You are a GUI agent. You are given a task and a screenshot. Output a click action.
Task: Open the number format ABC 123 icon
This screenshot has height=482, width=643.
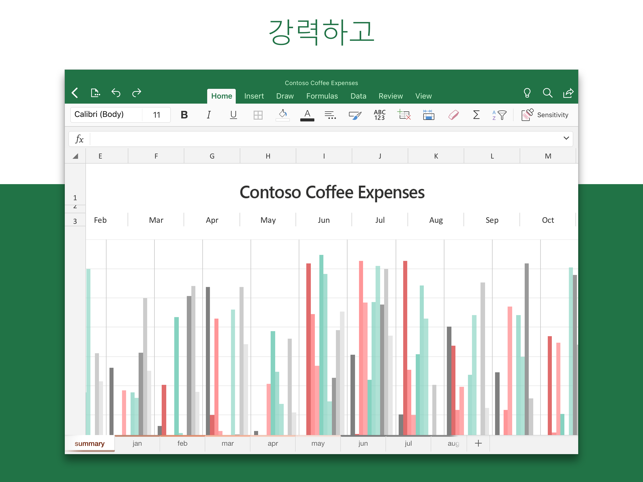pos(380,115)
